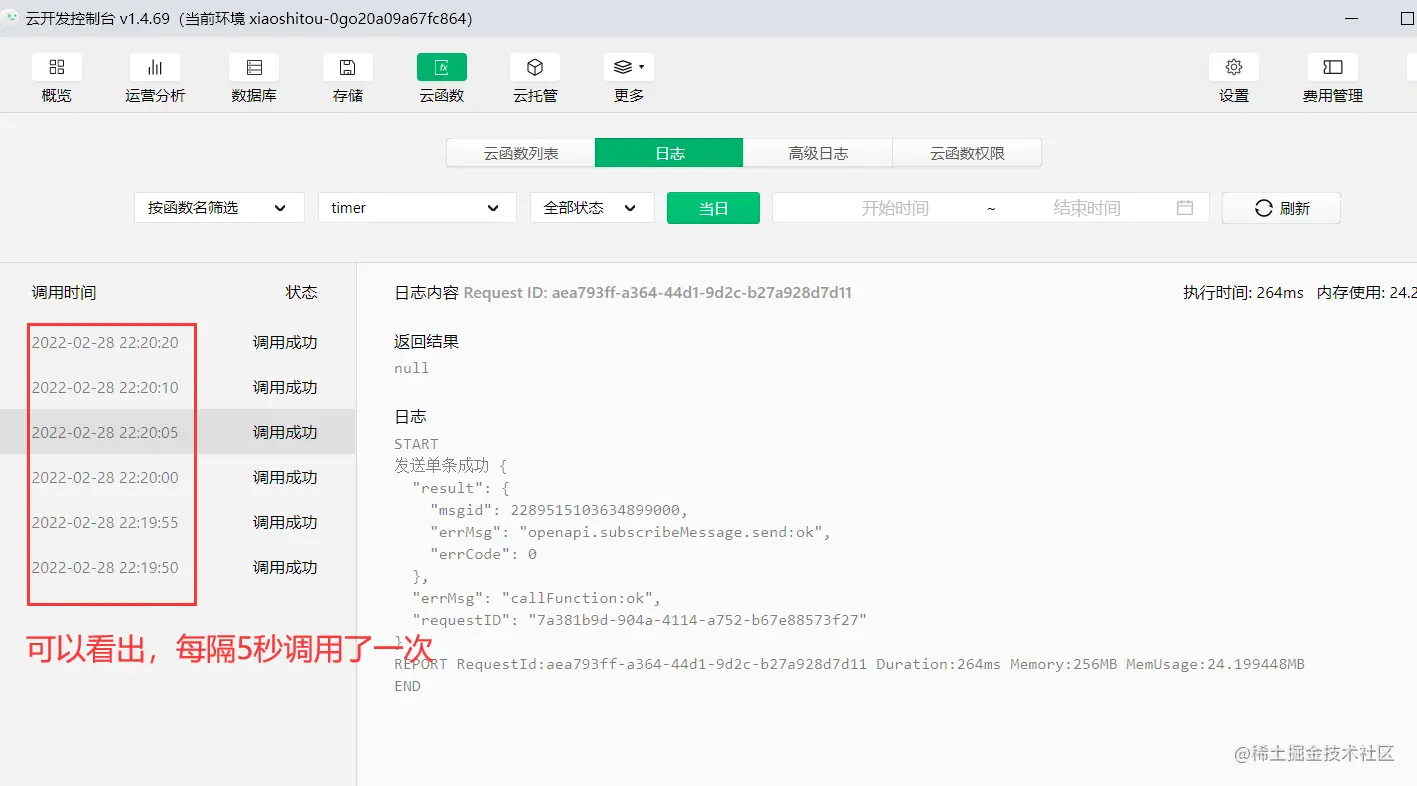Open the 全部状态 status dropdown
This screenshot has height=786, width=1417.
[x=592, y=208]
